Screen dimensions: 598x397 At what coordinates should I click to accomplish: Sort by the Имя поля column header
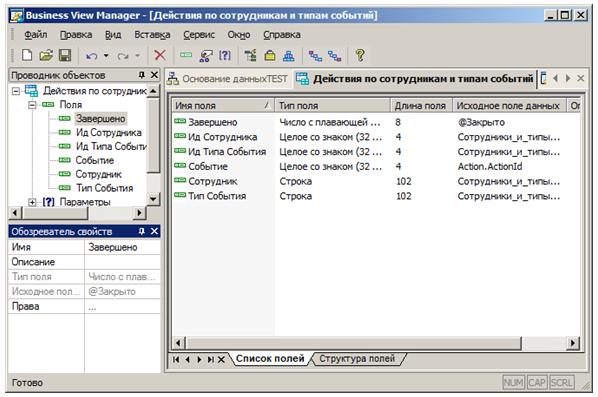tap(223, 106)
